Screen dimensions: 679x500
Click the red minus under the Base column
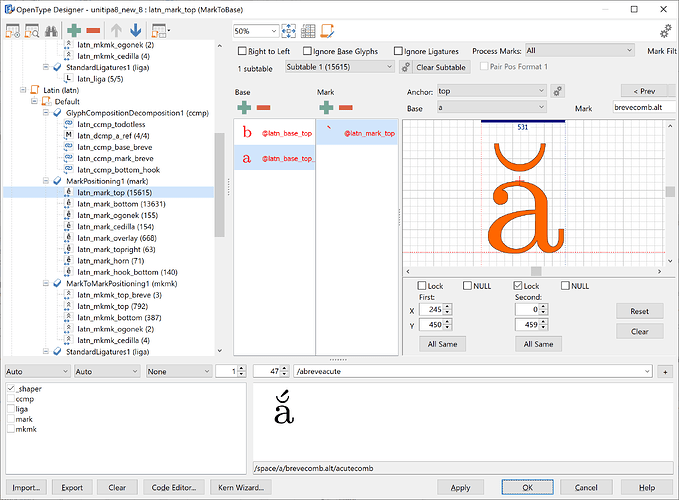pyautogui.click(x=263, y=107)
